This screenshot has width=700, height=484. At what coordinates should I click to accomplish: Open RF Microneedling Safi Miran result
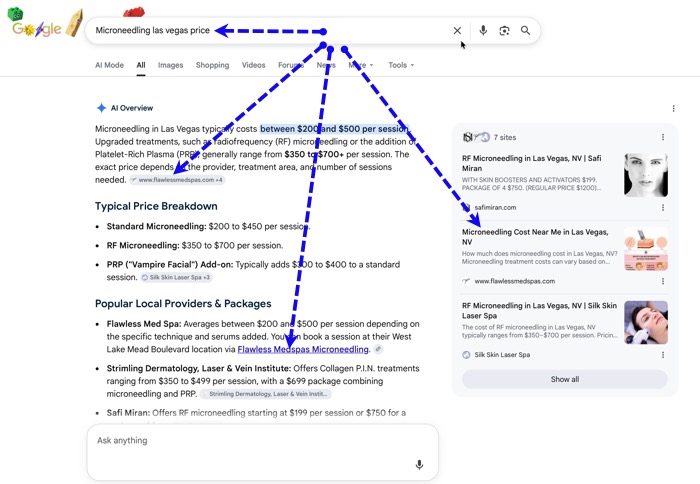click(x=532, y=163)
